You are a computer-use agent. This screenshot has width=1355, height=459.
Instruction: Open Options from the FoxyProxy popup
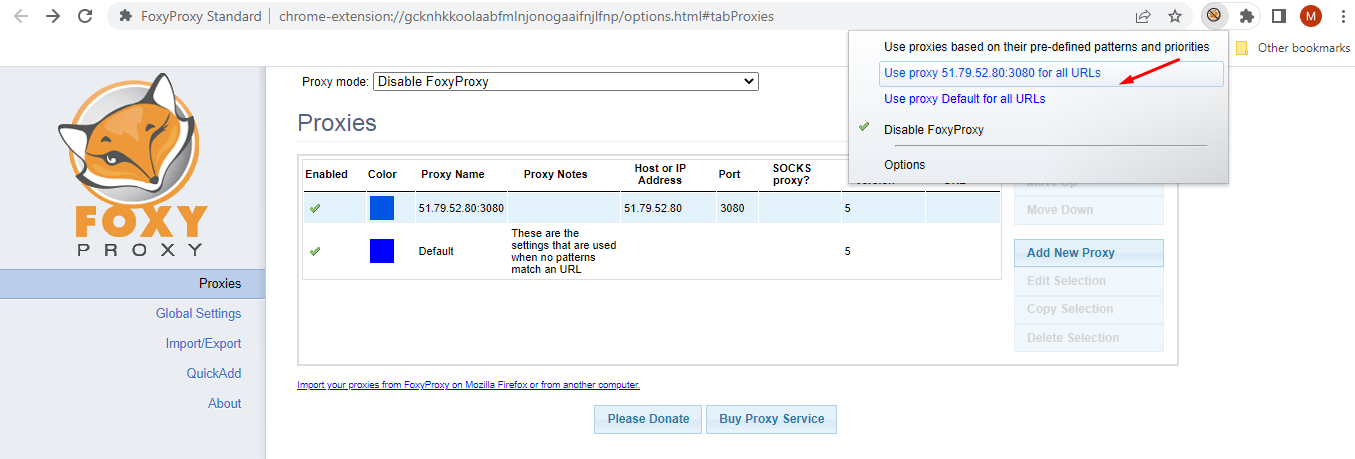click(x=904, y=165)
